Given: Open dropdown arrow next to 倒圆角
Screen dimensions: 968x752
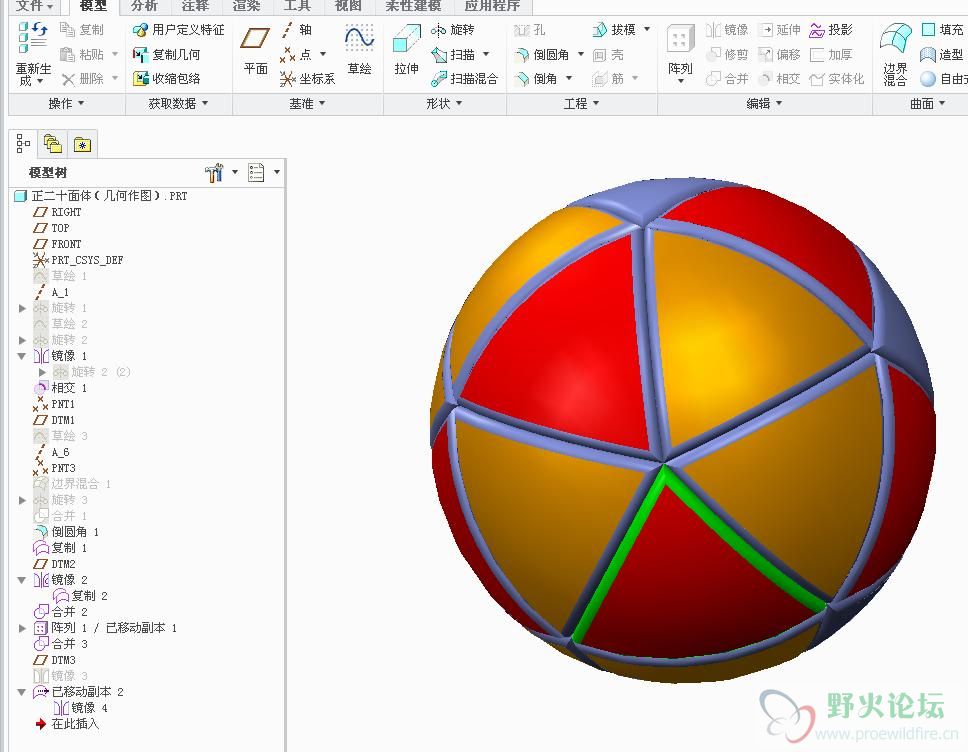Looking at the screenshot, I should pyautogui.click(x=581, y=54).
